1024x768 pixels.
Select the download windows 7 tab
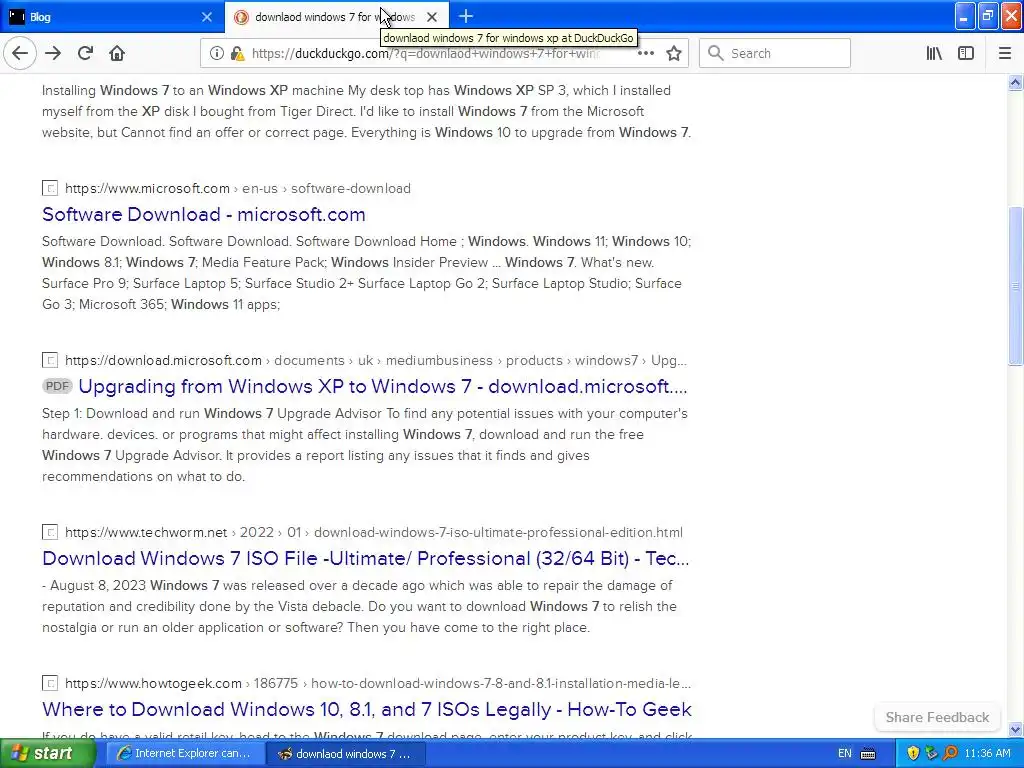click(336, 17)
